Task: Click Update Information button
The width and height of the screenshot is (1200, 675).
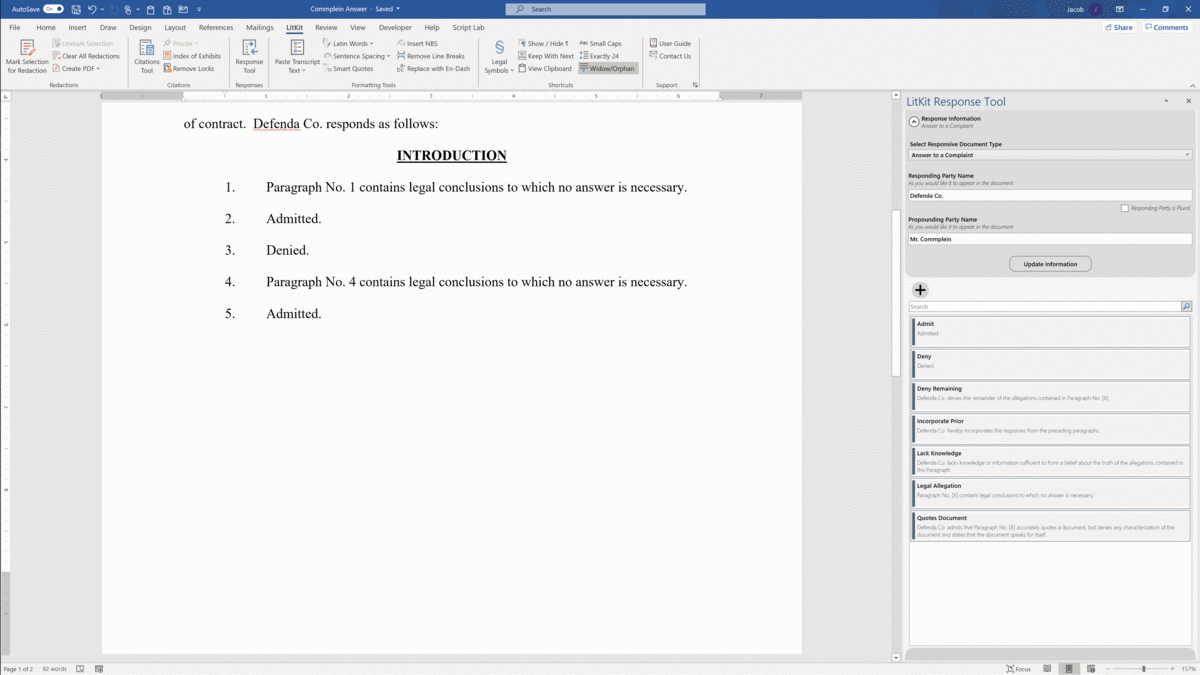Action: click(1050, 264)
